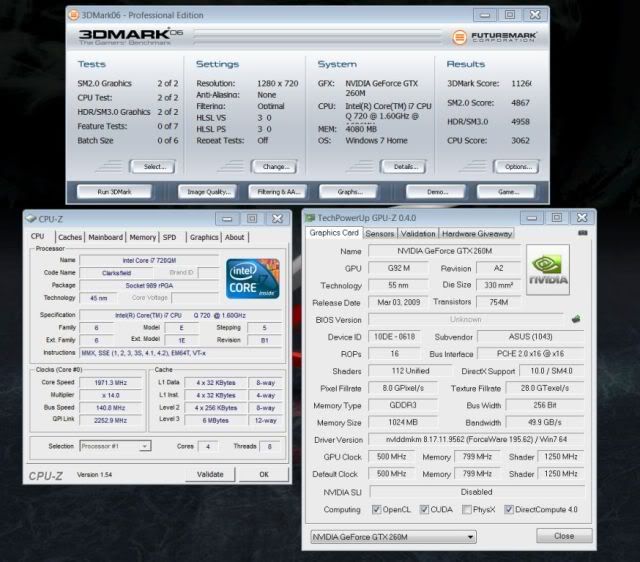Screen dimensions: 640x562
Task: Click the Run 3DMark button
Action: [114, 191]
